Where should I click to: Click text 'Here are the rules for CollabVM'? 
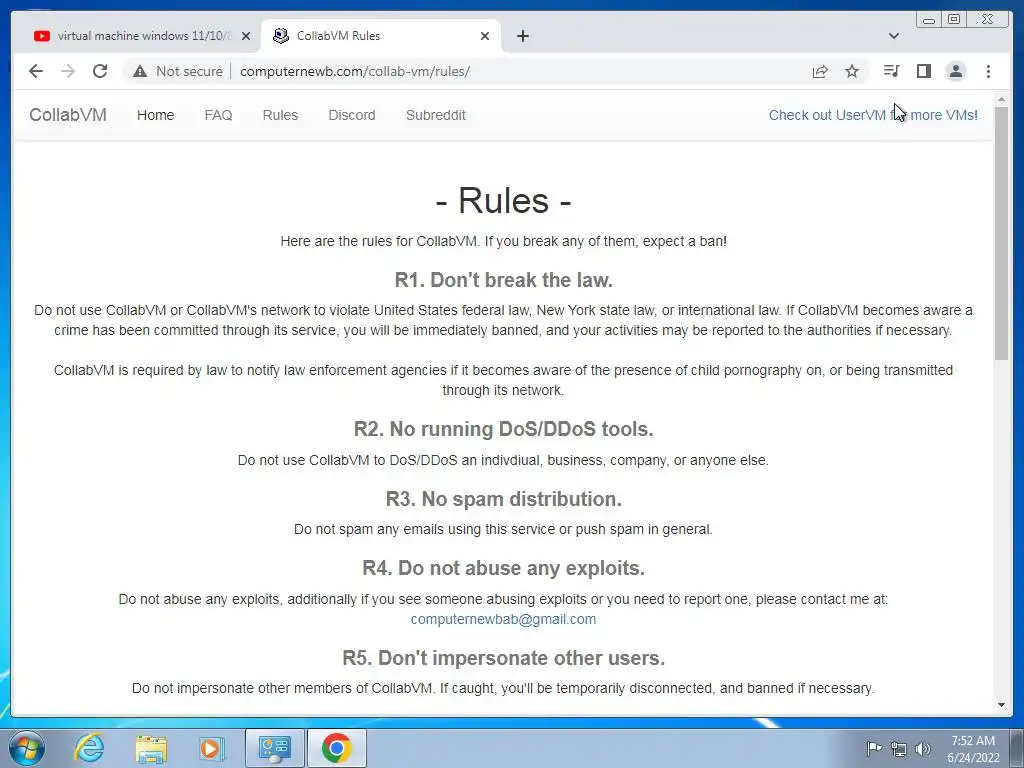(x=379, y=241)
